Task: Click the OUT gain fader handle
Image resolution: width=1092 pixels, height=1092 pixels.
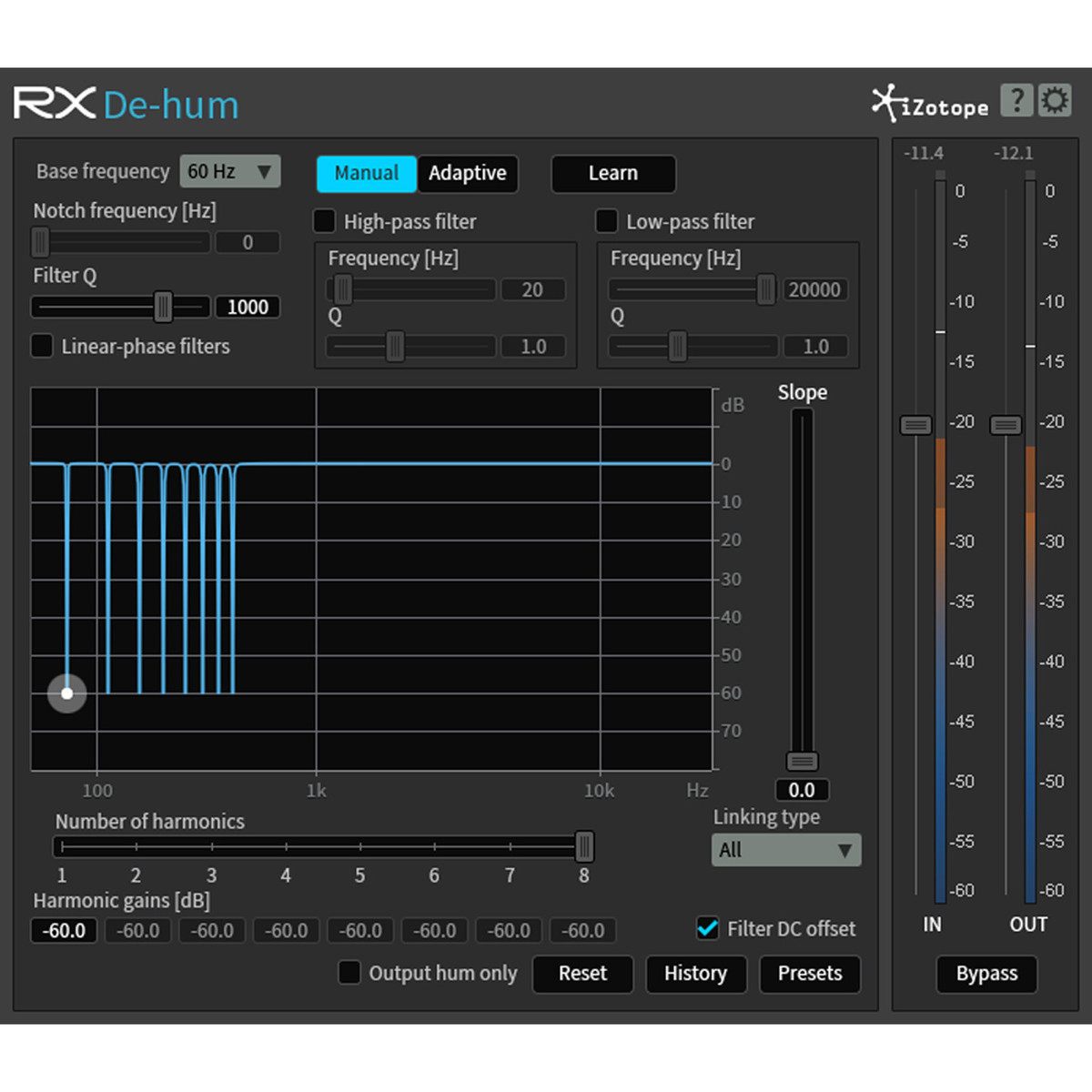Action: 1006,425
